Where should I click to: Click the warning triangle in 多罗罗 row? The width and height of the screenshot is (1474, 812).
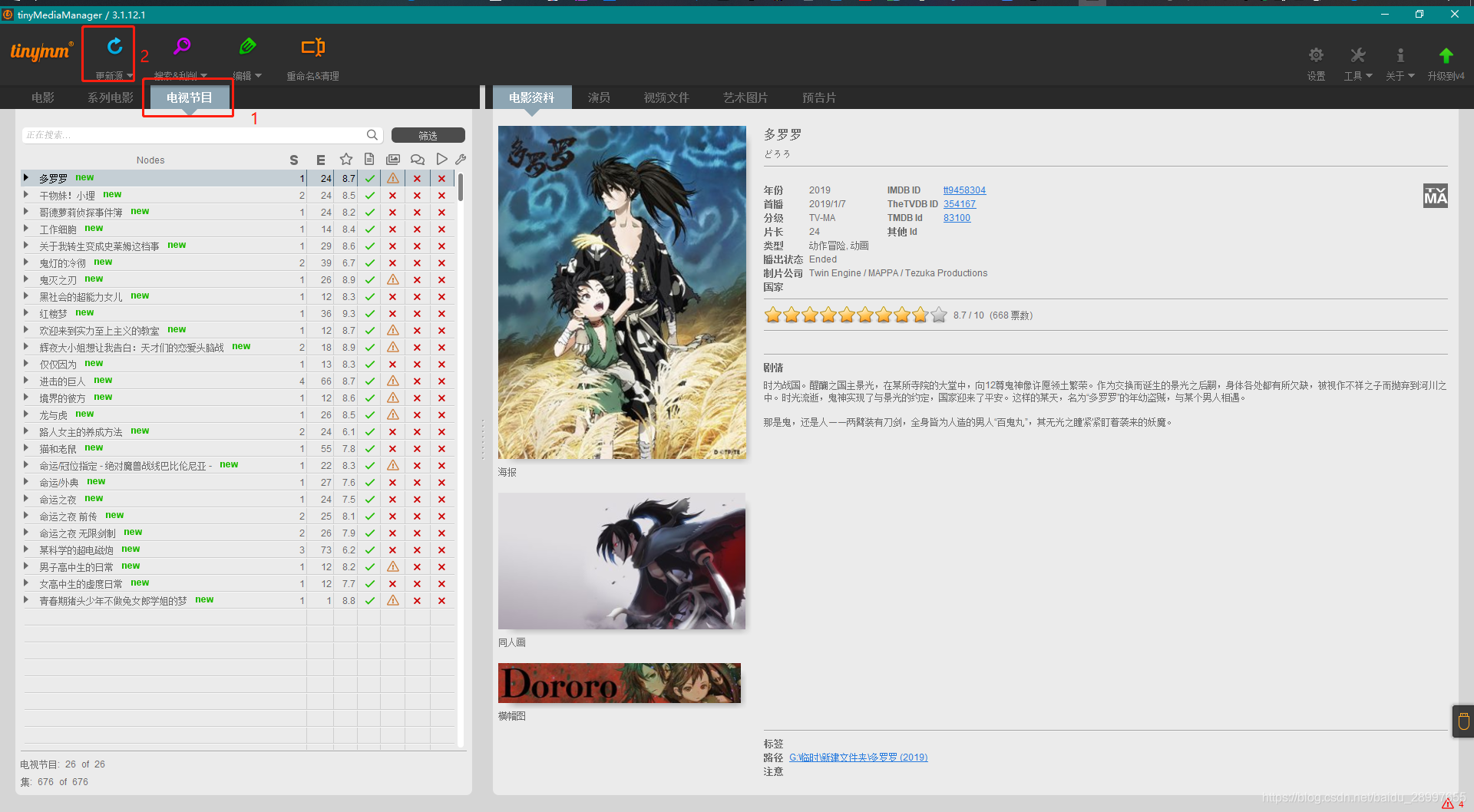tap(393, 178)
